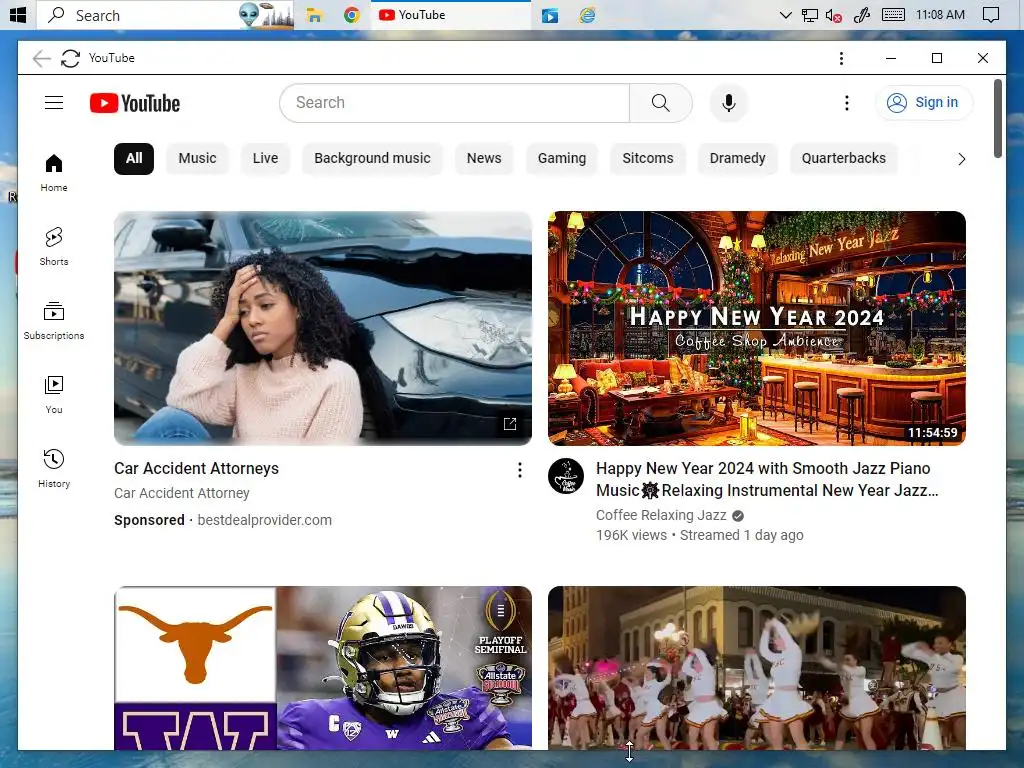Click the page vertical scrollbar
The width and height of the screenshot is (1024, 768).
click(997, 118)
